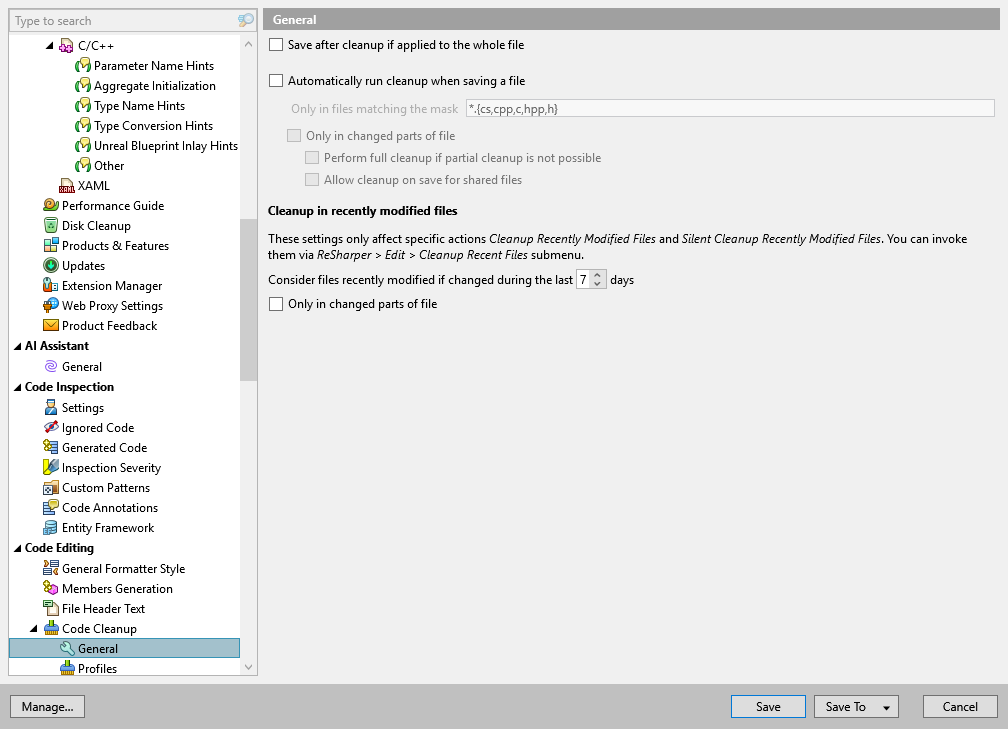Image resolution: width=1008 pixels, height=729 pixels.
Task: Click the search magnifier icon
Action: click(x=246, y=21)
